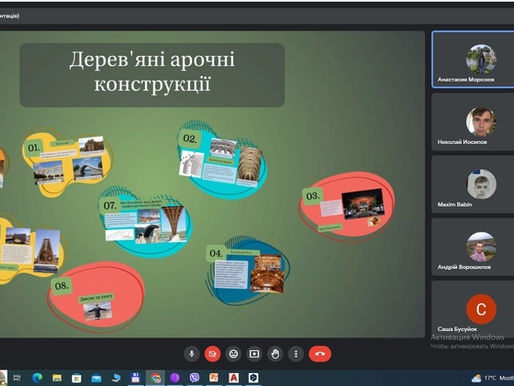The image size is (514, 386).
Task: Click the present screen button
Action: pos(254,354)
